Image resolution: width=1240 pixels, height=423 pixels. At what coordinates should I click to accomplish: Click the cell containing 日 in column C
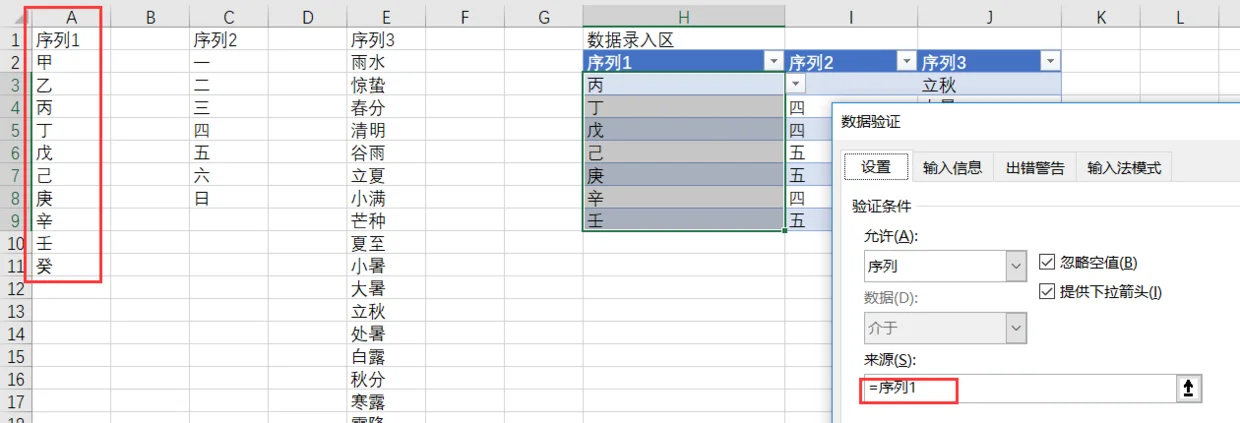(x=229, y=198)
